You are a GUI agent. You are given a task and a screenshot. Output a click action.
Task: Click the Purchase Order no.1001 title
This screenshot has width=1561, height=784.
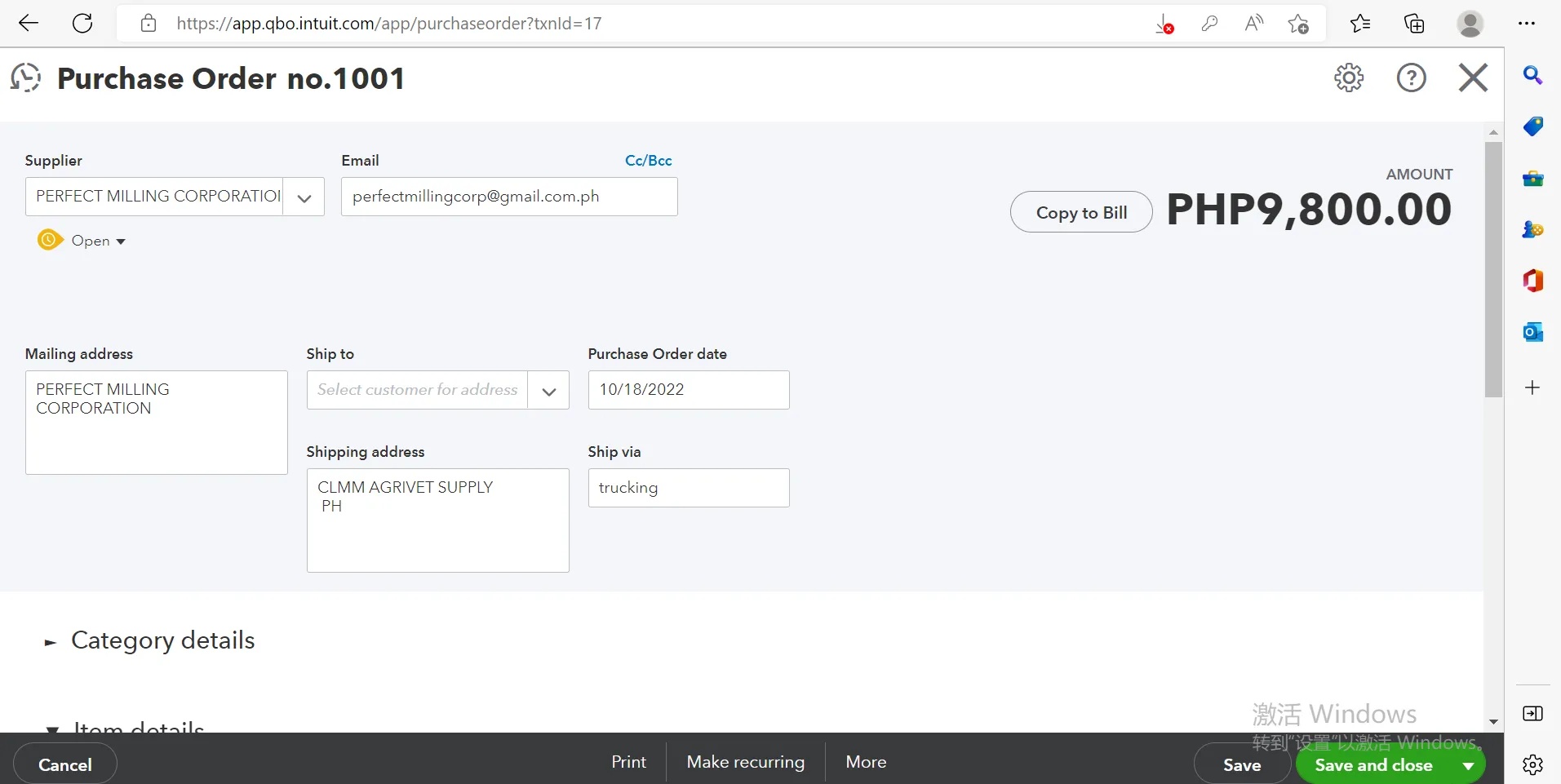(x=231, y=78)
